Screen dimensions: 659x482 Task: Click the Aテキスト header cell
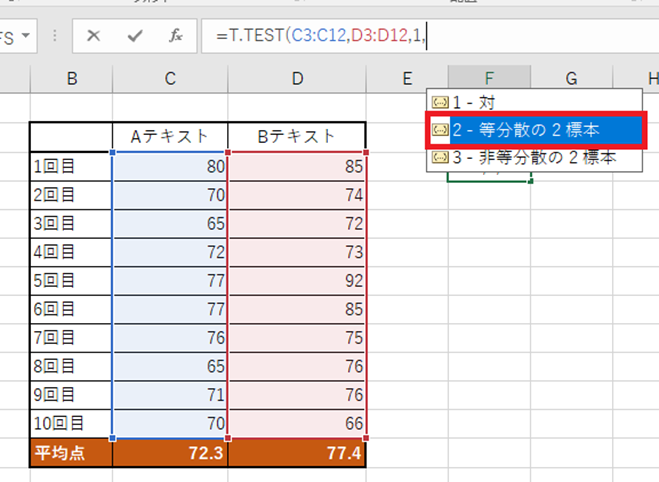click(170, 136)
